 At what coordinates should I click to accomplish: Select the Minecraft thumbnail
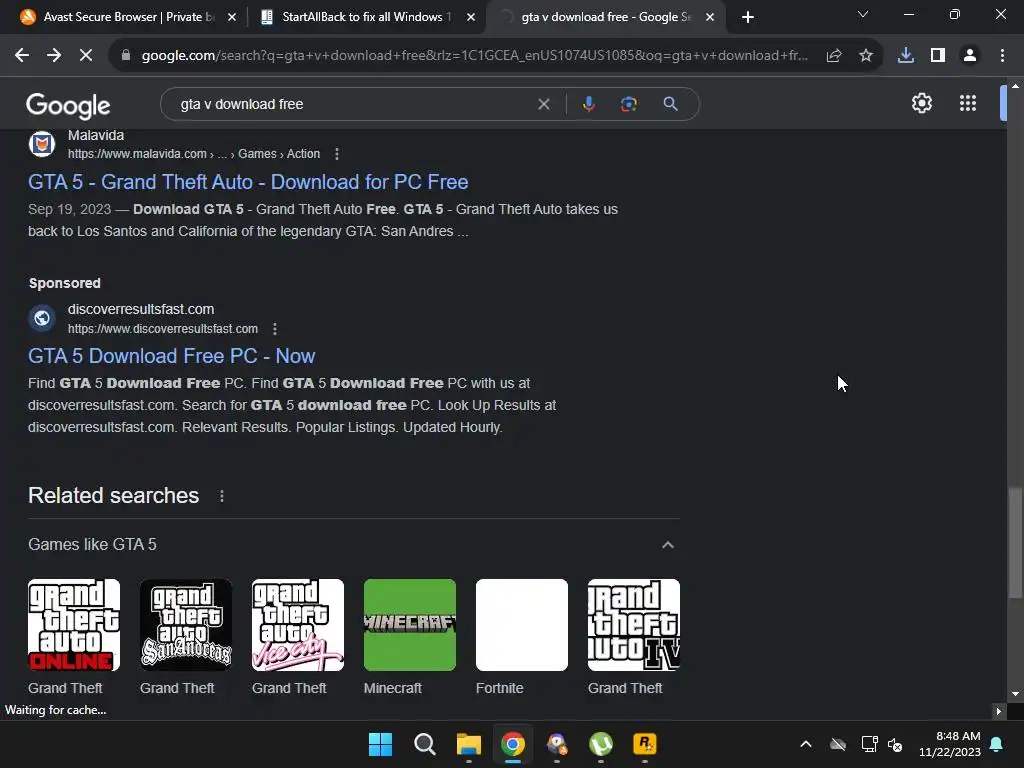click(x=410, y=625)
